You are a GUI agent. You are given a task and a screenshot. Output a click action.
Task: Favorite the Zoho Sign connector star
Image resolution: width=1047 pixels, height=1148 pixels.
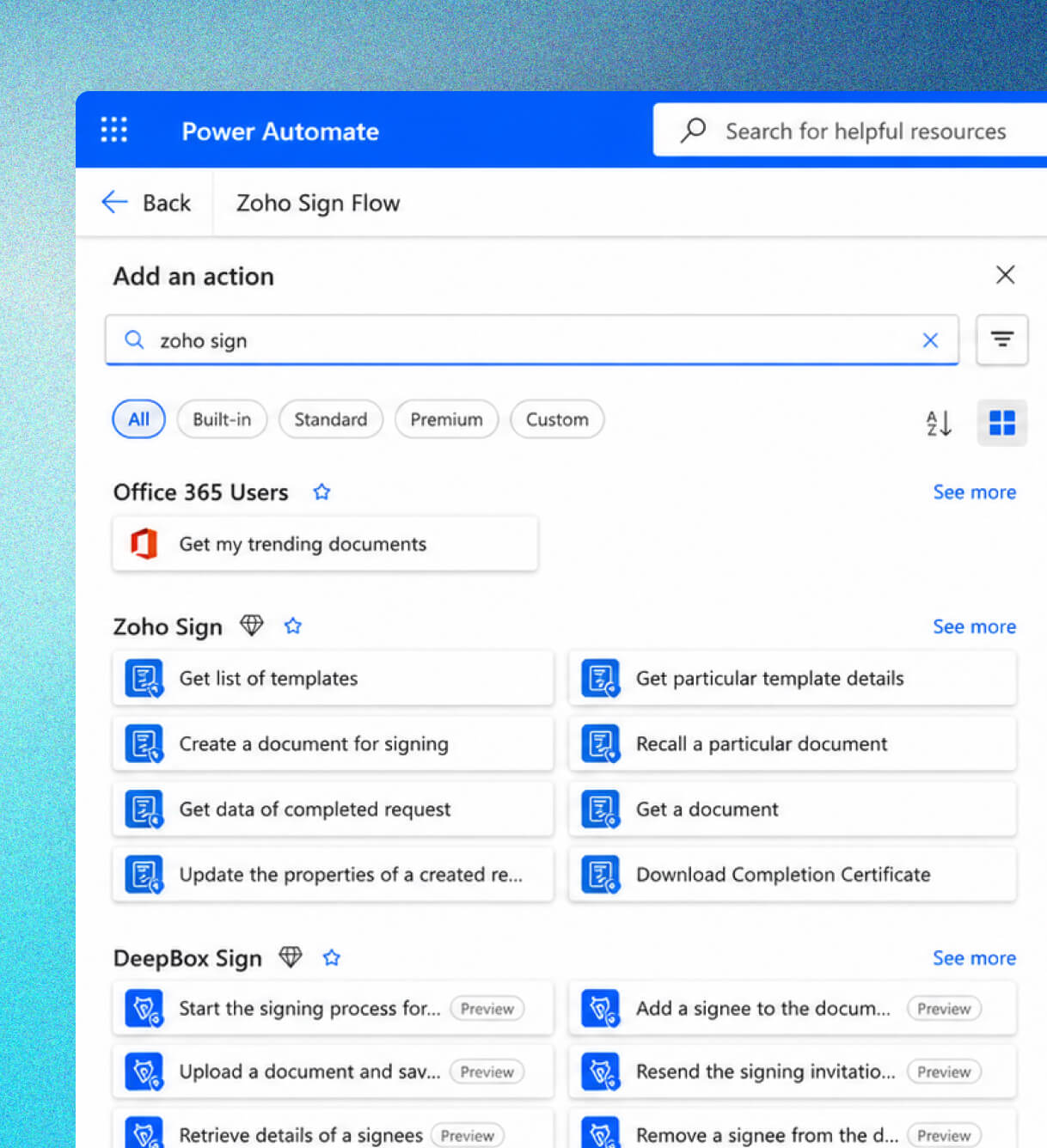point(293,626)
